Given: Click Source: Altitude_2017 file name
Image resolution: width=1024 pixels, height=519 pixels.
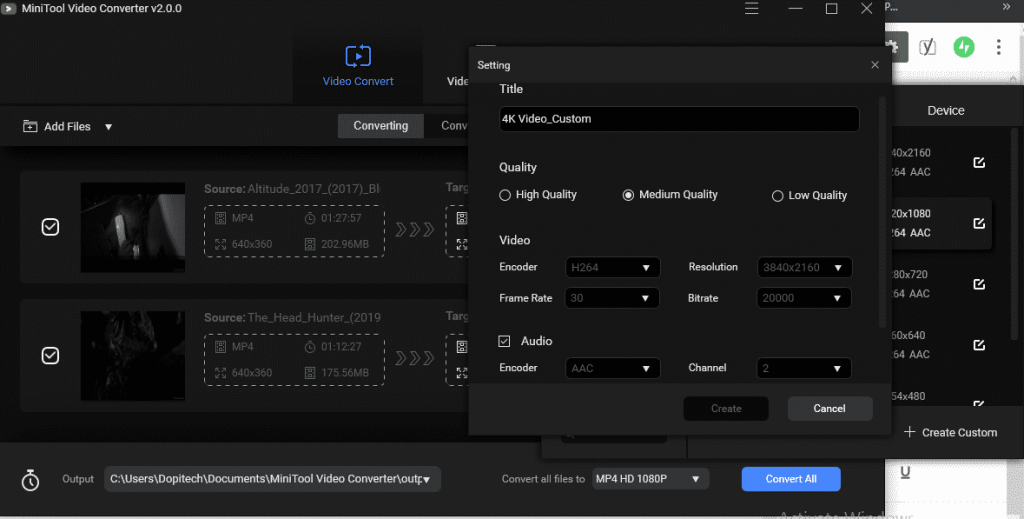Looking at the screenshot, I should [292, 189].
